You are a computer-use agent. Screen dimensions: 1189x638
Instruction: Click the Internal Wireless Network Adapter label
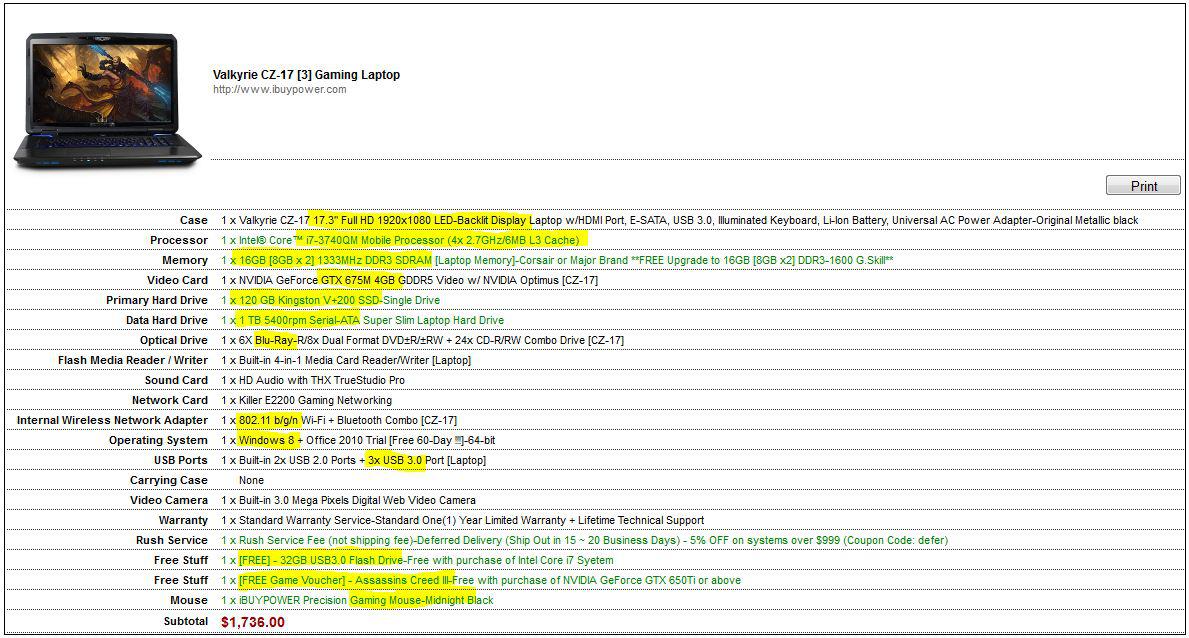coord(112,420)
